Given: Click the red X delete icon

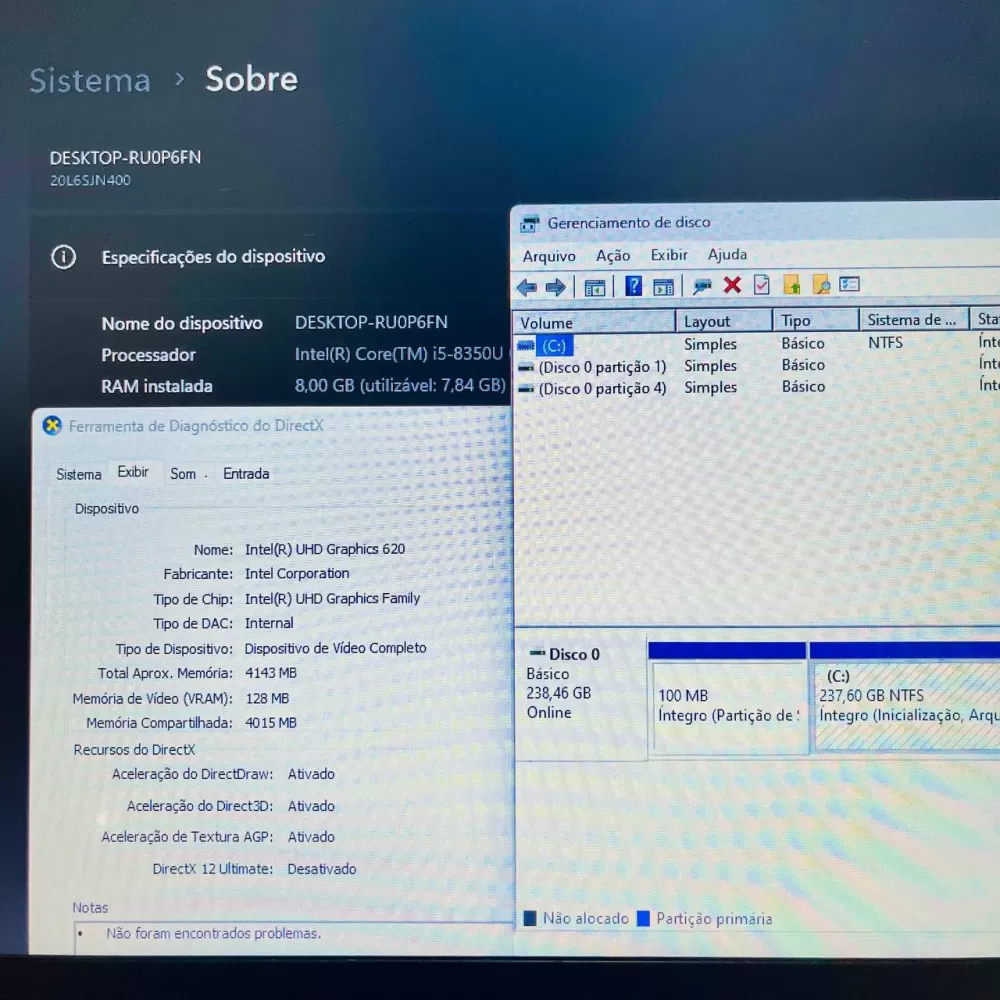Looking at the screenshot, I should (x=732, y=285).
